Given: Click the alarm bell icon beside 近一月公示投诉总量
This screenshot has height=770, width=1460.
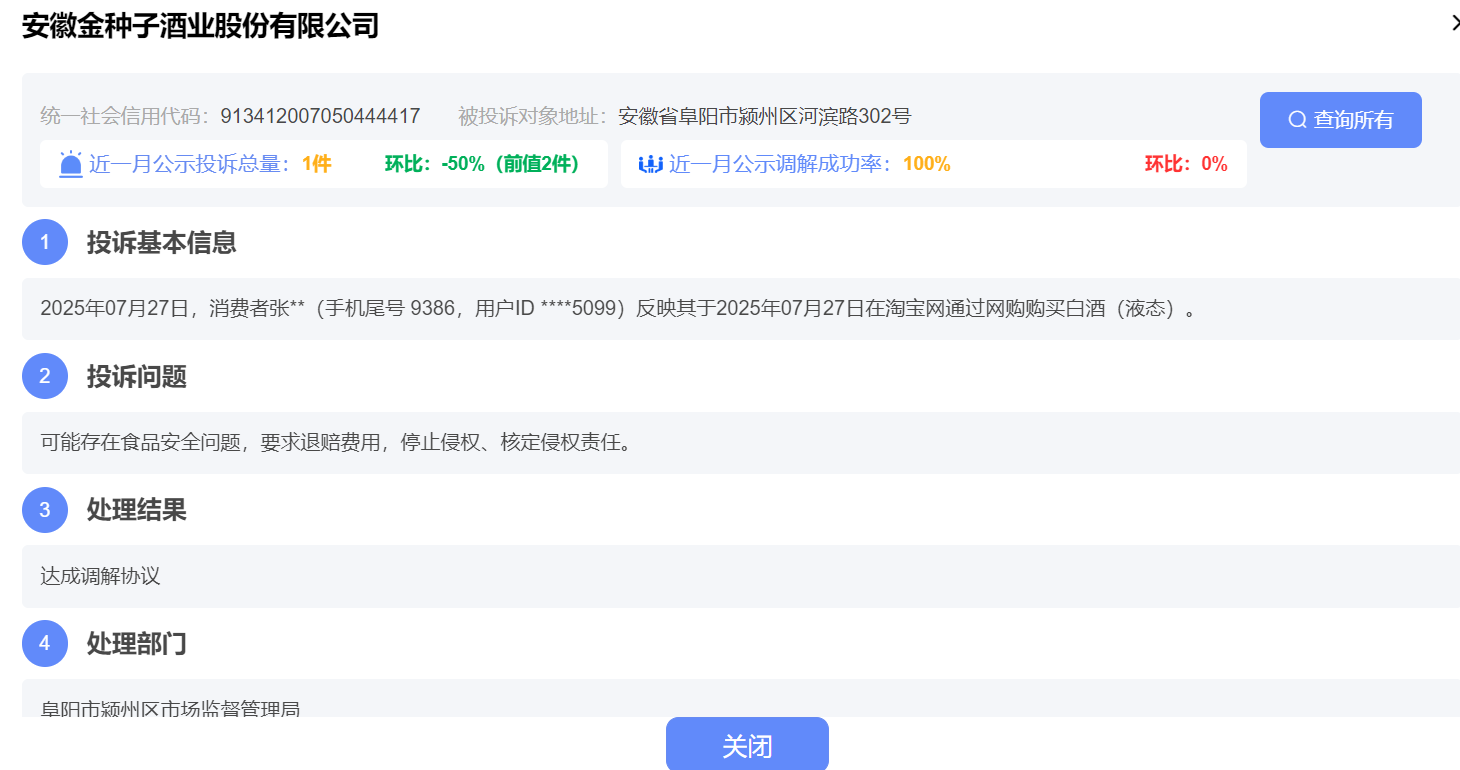Looking at the screenshot, I should point(71,164).
